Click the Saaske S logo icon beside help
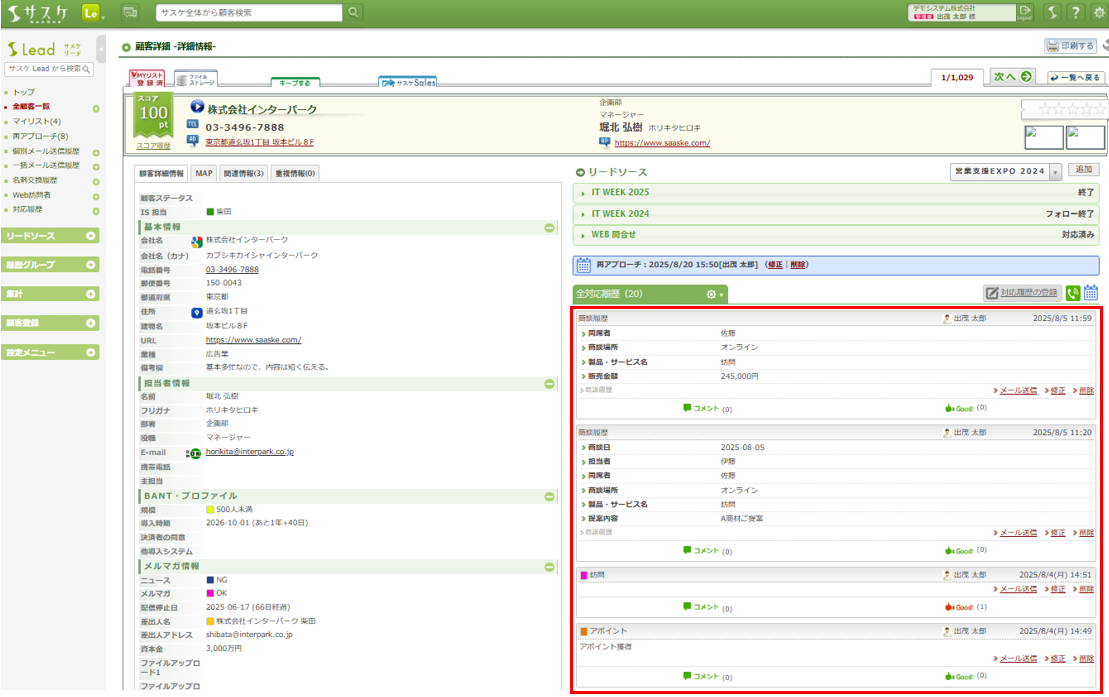The width and height of the screenshot is (1109, 697). pyautogui.click(x=1052, y=13)
